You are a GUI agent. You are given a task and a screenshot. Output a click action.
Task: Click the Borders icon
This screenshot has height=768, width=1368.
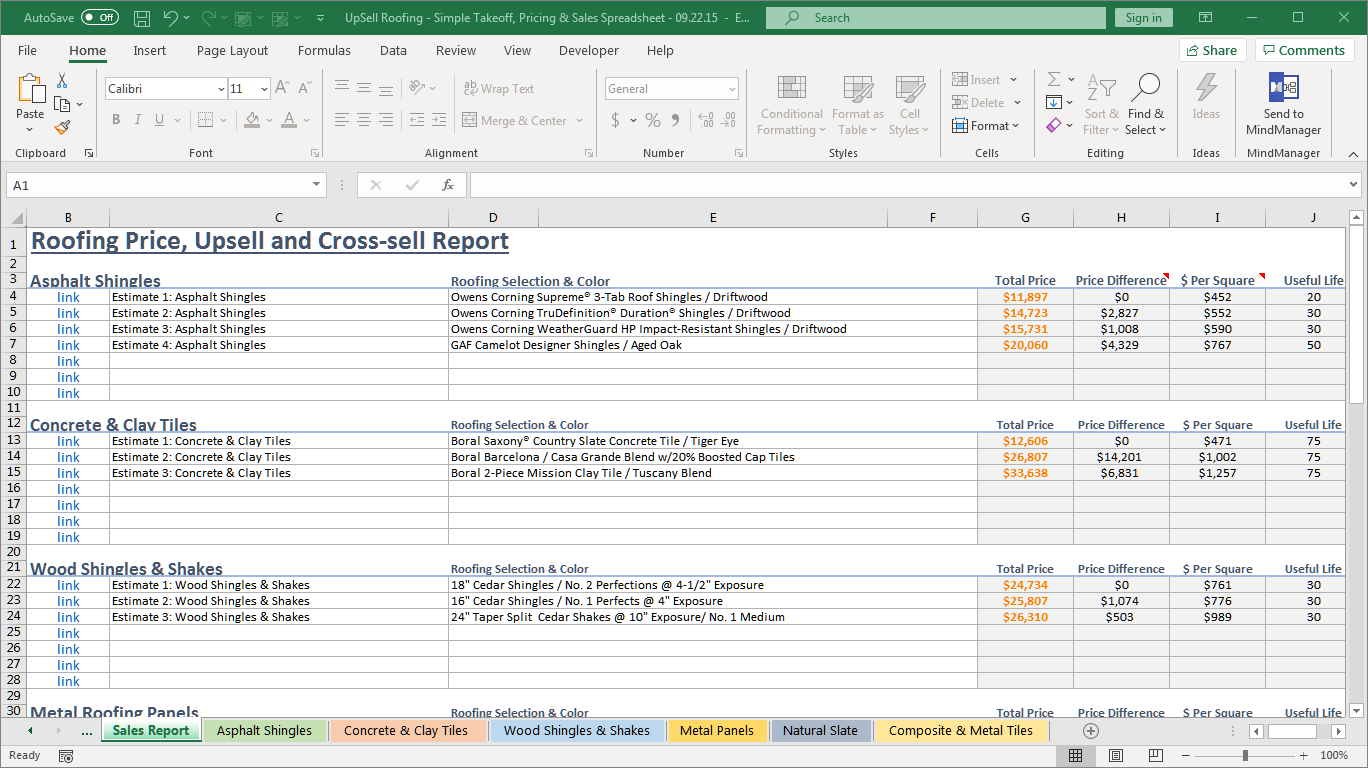click(x=205, y=120)
